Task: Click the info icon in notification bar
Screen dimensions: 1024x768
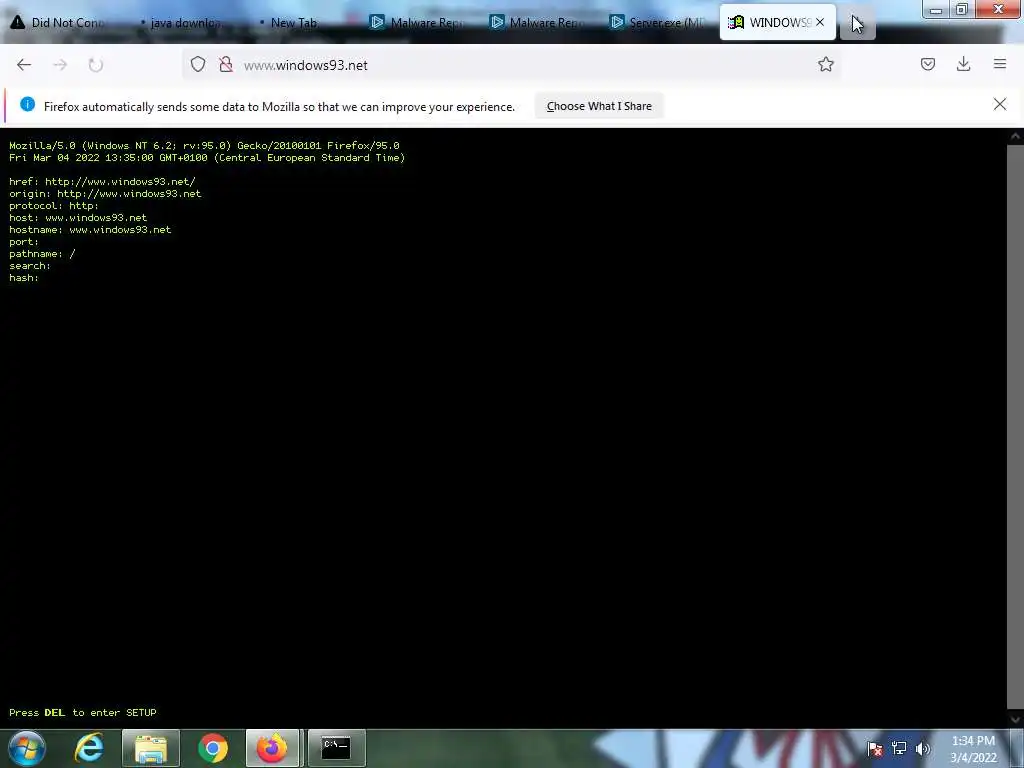Action: coord(27,104)
